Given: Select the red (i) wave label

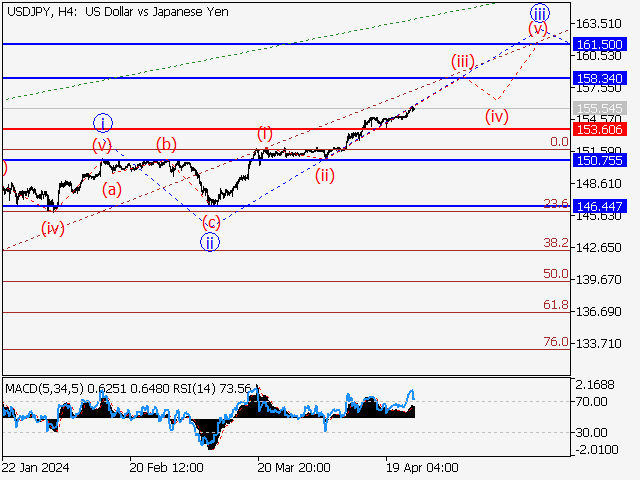Looking at the screenshot, I should pyautogui.click(x=265, y=133).
